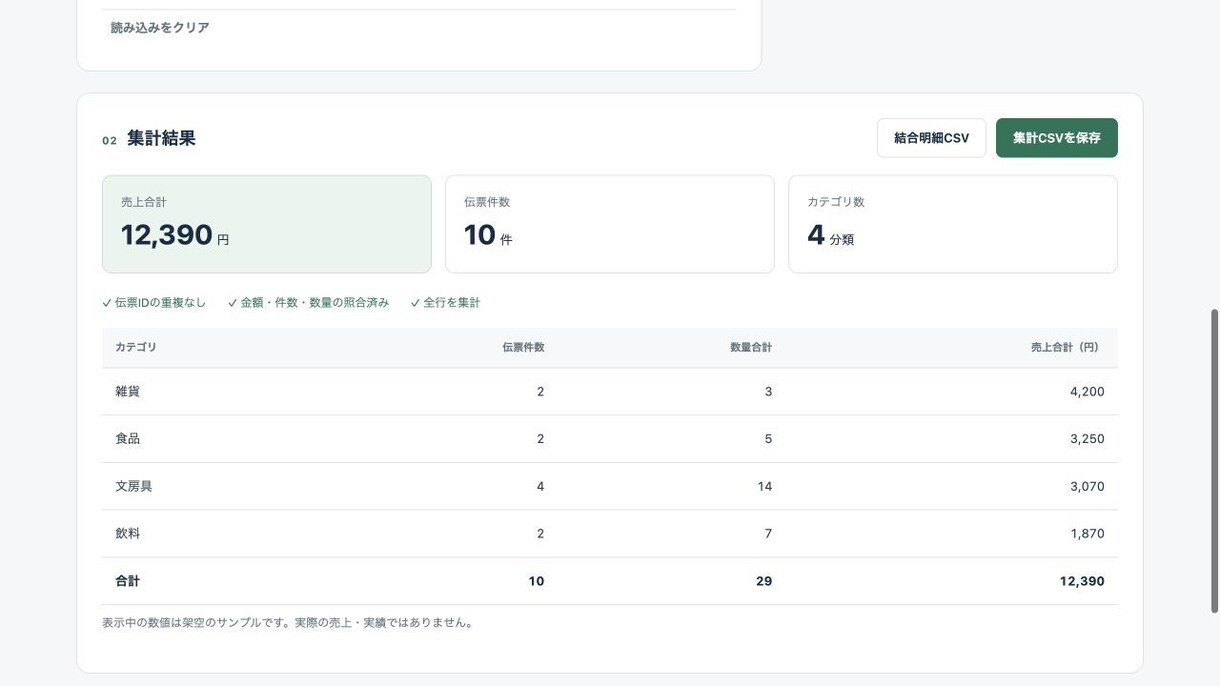Viewport: 1220px width, 686px height.
Task: Click the 合計 total row label
Action: point(128,581)
